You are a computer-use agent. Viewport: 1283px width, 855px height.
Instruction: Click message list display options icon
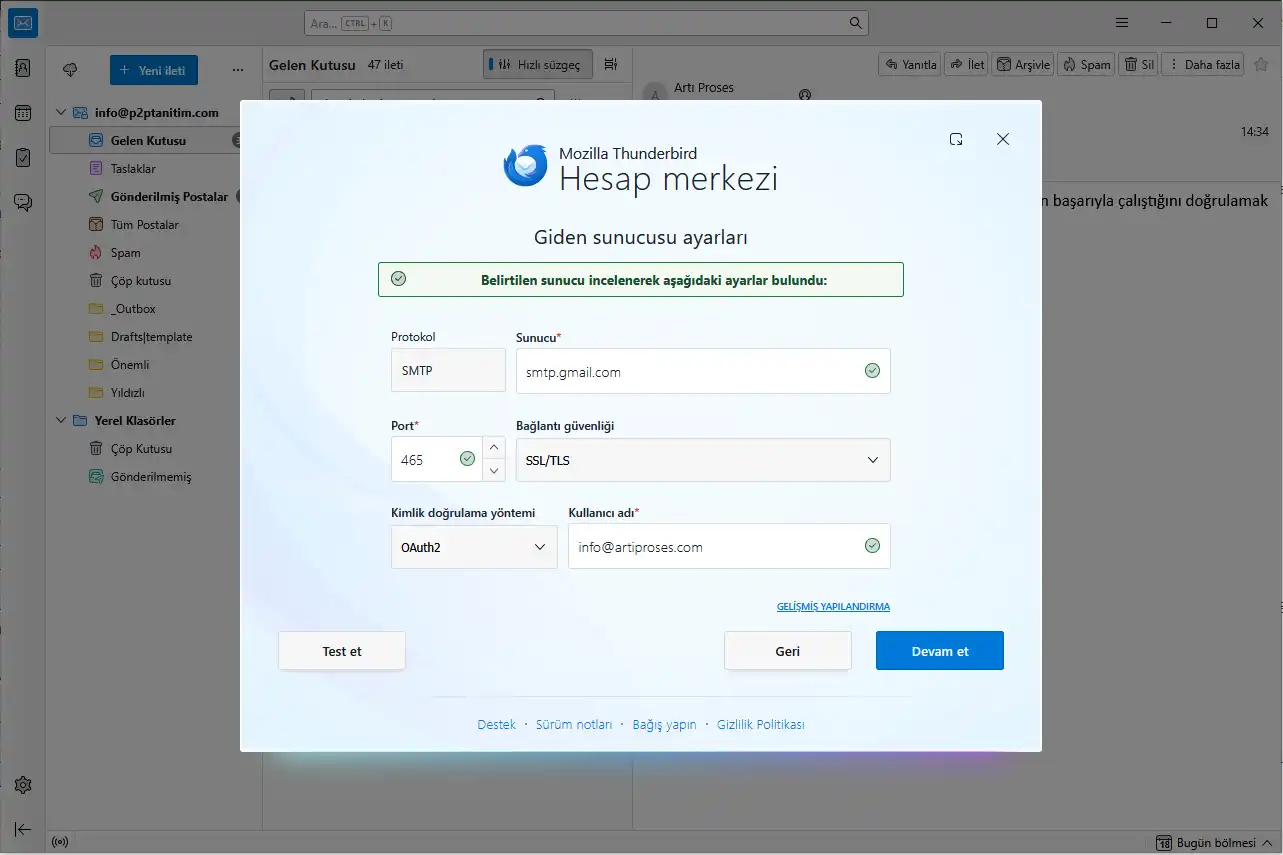611,64
